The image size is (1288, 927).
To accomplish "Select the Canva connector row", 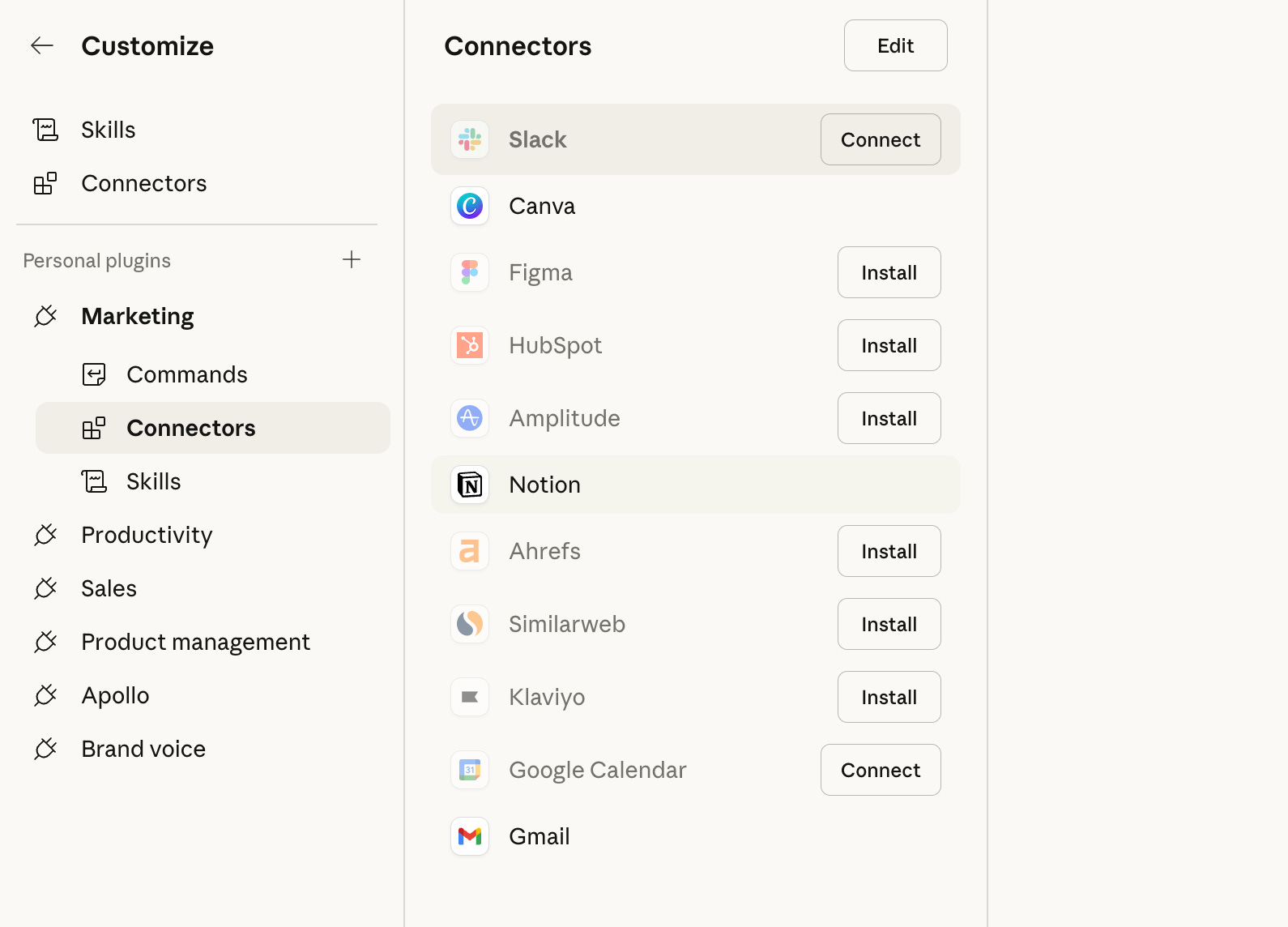I will [x=696, y=206].
